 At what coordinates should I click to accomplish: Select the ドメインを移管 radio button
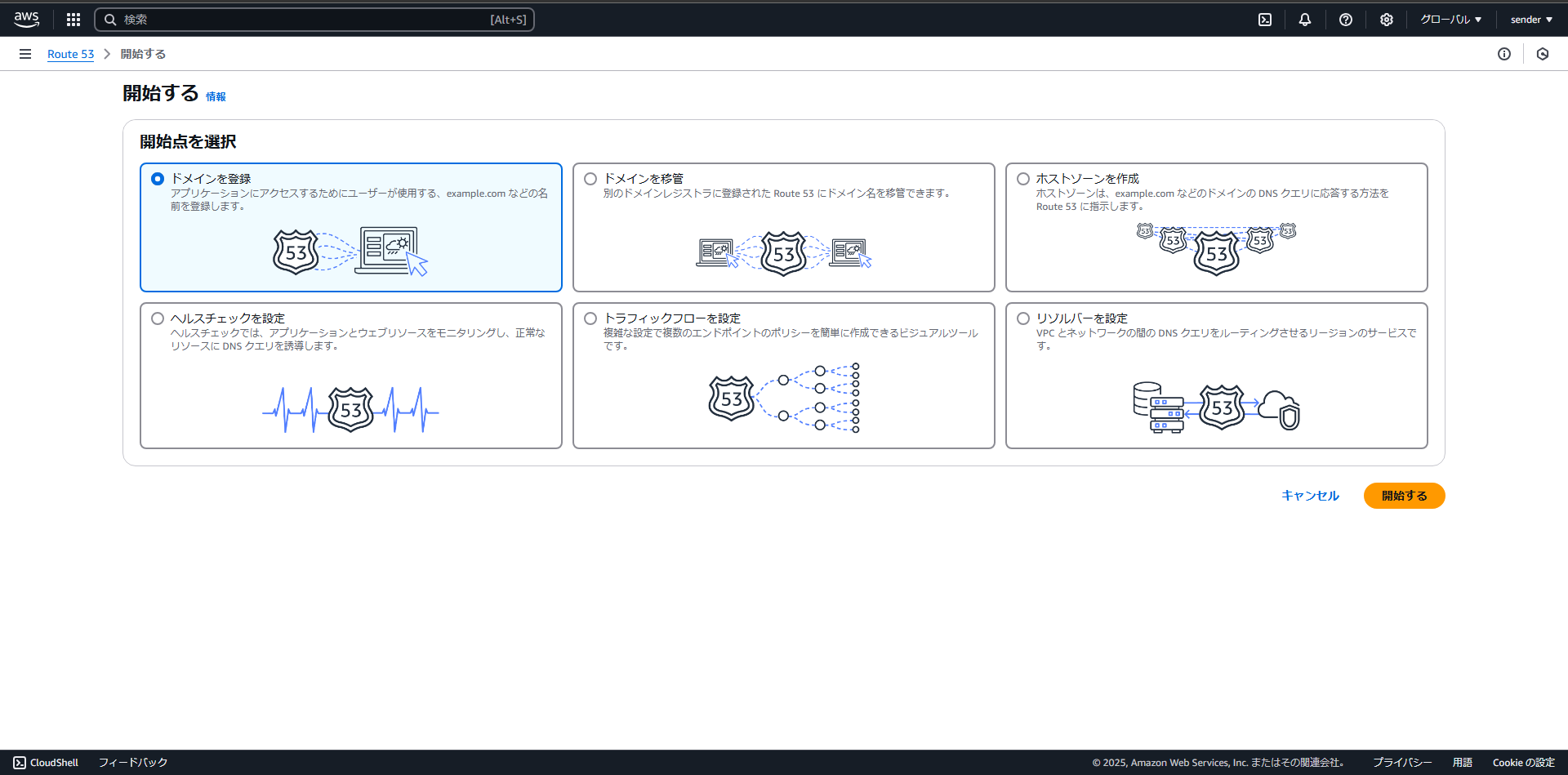(x=590, y=178)
